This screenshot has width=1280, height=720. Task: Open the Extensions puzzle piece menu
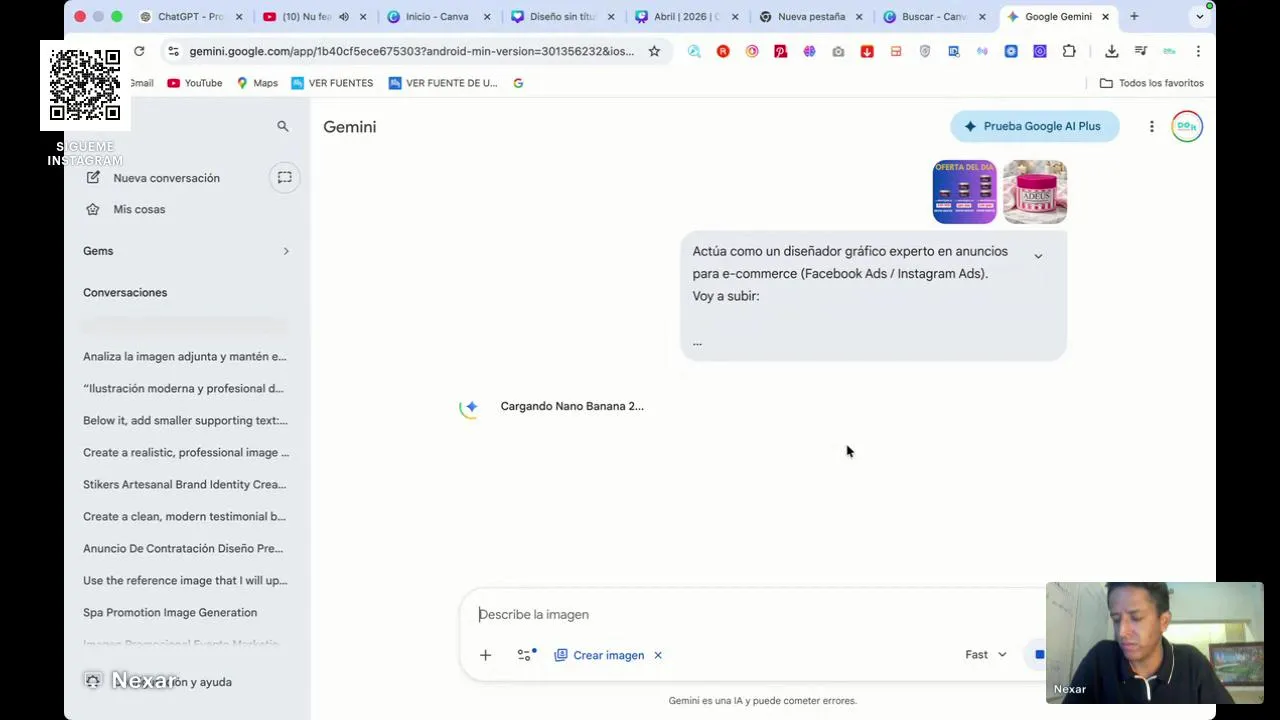(x=1069, y=51)
